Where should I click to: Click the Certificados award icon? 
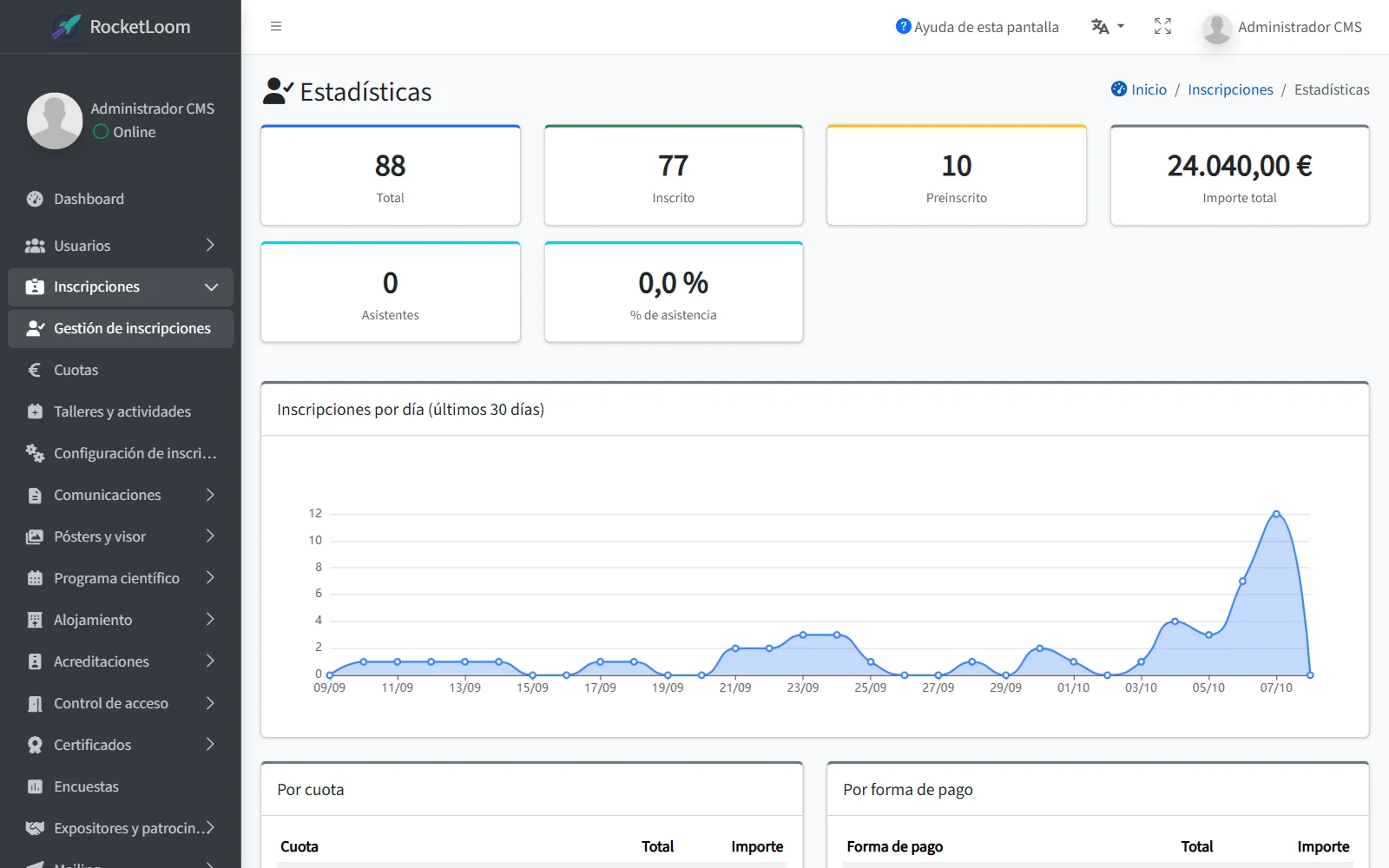pos(35,745)
